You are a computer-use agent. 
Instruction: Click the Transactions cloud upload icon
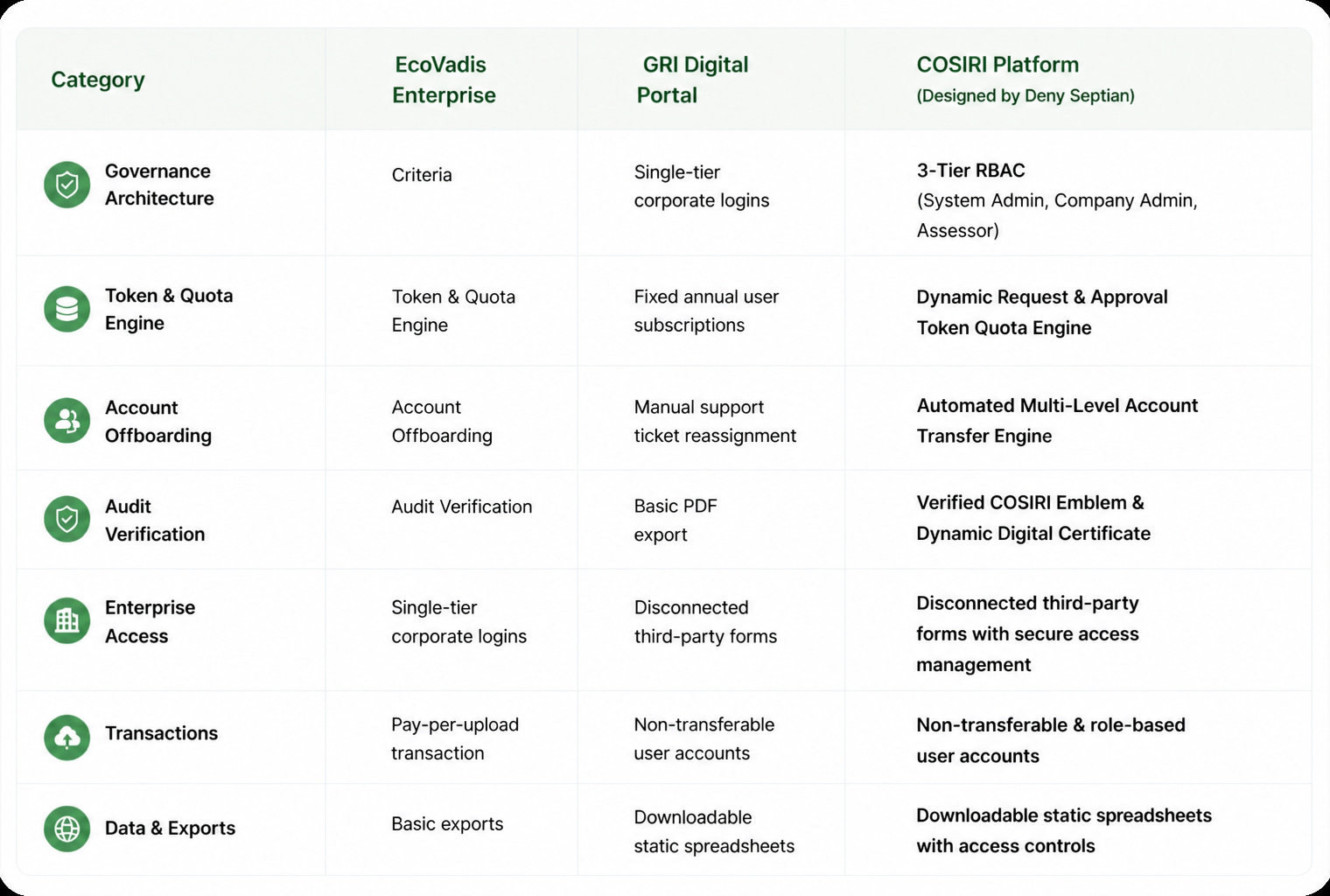[x=67, y=737]
